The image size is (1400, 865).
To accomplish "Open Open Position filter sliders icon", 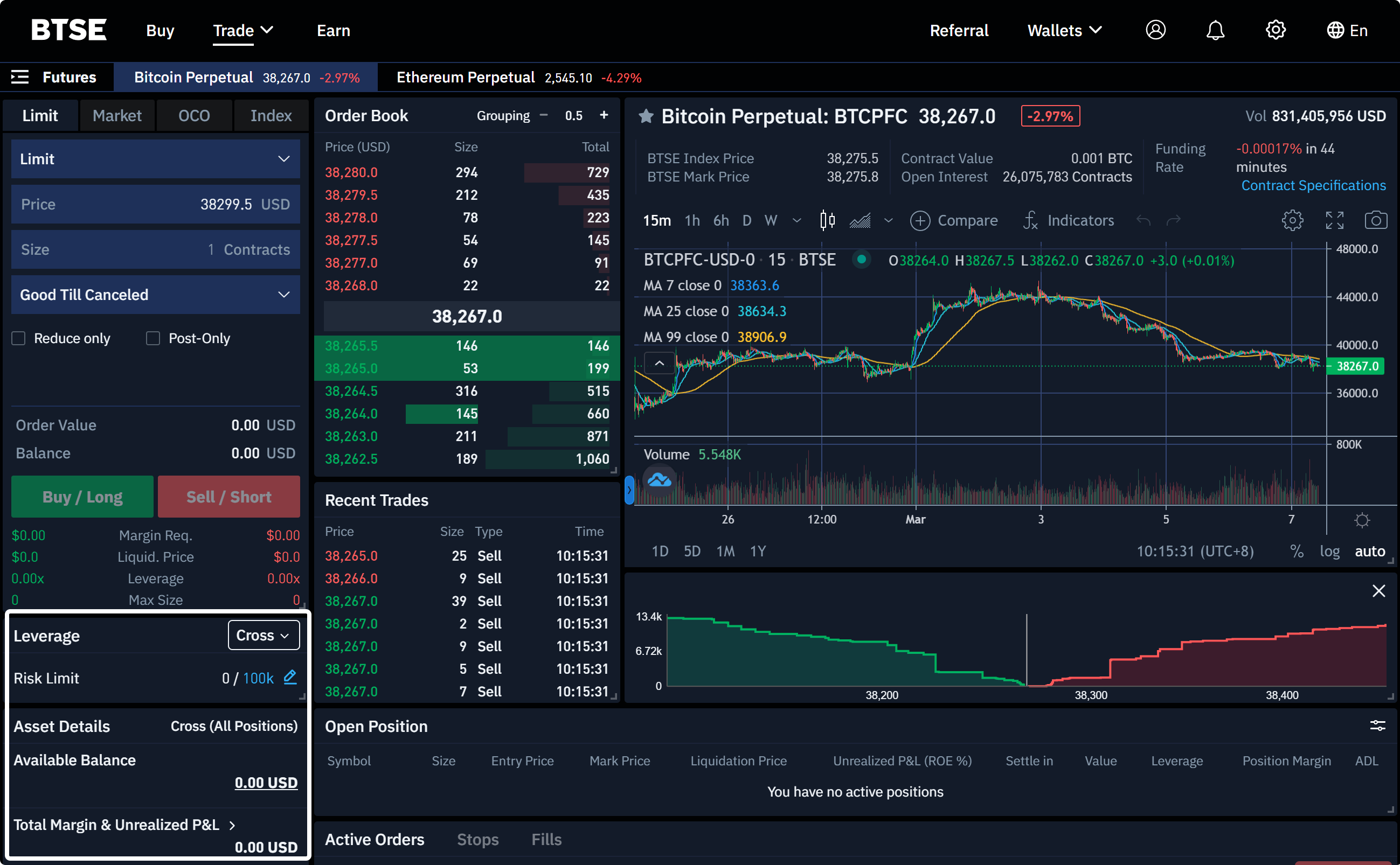I will click(x=1378, y=726).
